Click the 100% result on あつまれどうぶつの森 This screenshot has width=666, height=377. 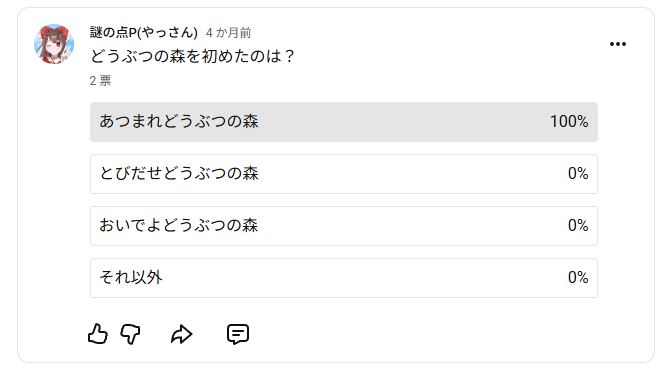click(569, 122)
